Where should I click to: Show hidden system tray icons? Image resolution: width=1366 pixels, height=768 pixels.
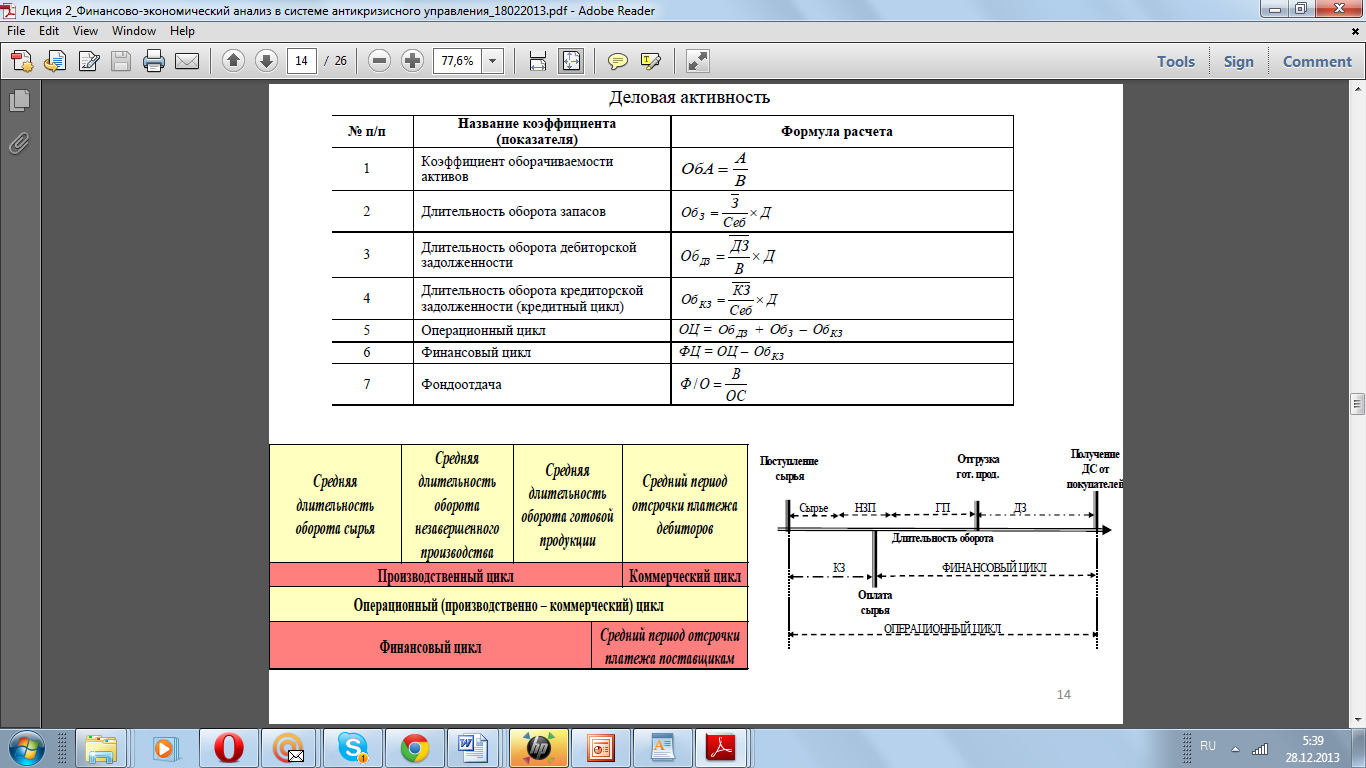tap(1235, 748)
